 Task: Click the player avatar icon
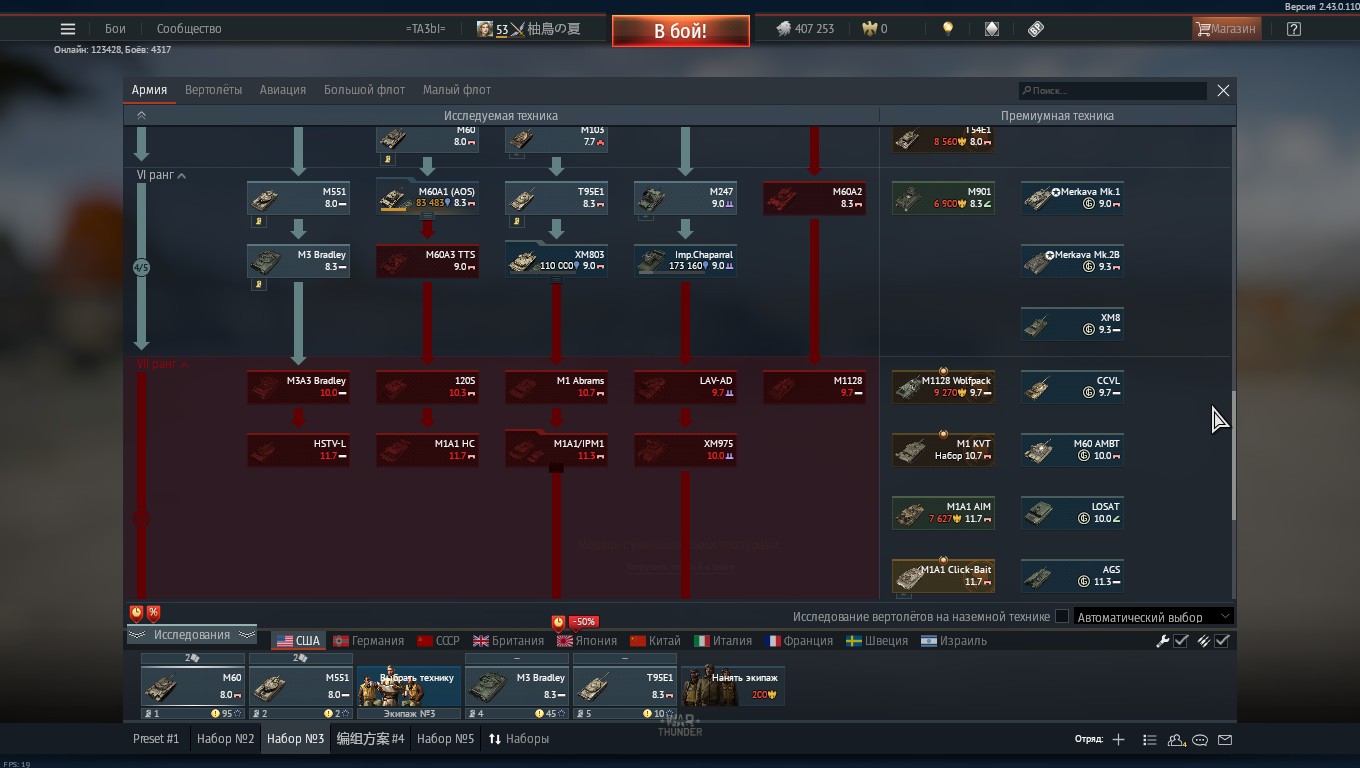tap(485, 29)
